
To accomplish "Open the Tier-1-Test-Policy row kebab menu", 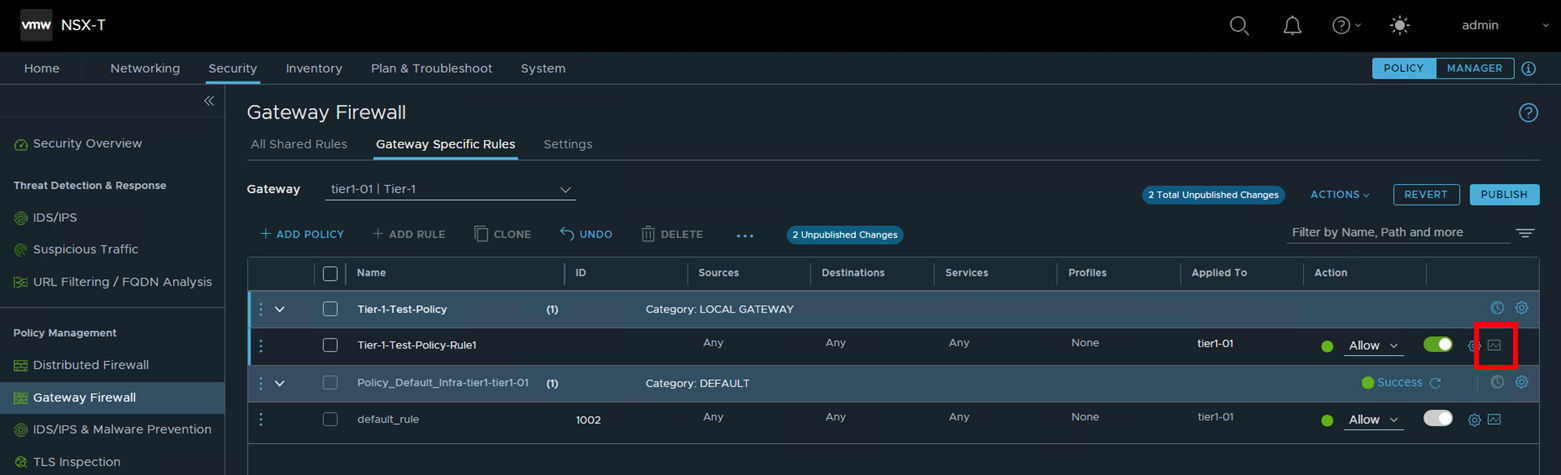I will [x=261, y=310].
